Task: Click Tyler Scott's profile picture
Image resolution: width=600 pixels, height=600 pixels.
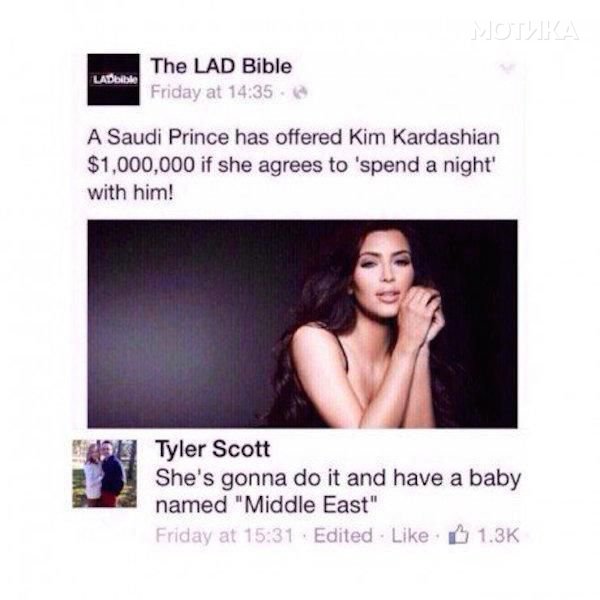Action: (x=104, y=474)
